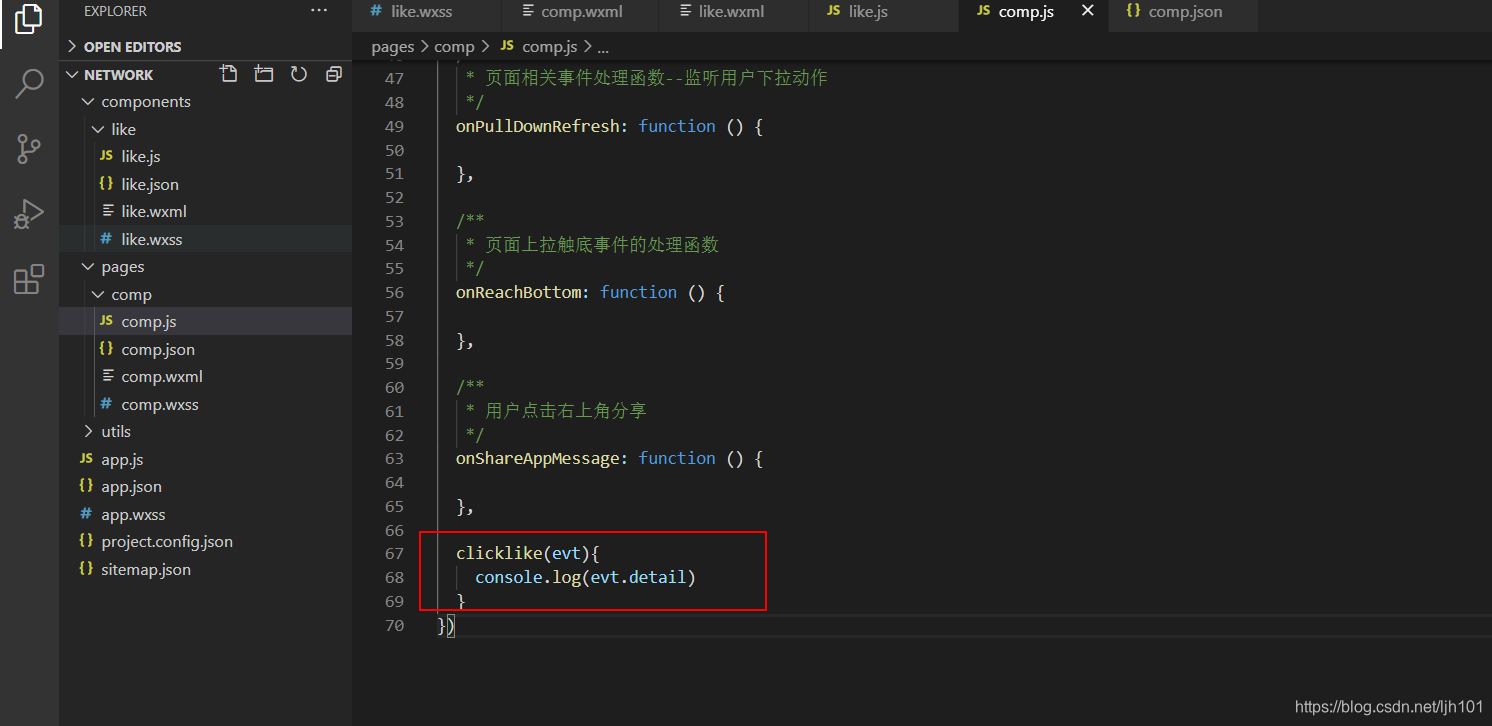The image size is (1492, 726).
Task: Open comp.json in the file tree
Action: coord(205,349)
